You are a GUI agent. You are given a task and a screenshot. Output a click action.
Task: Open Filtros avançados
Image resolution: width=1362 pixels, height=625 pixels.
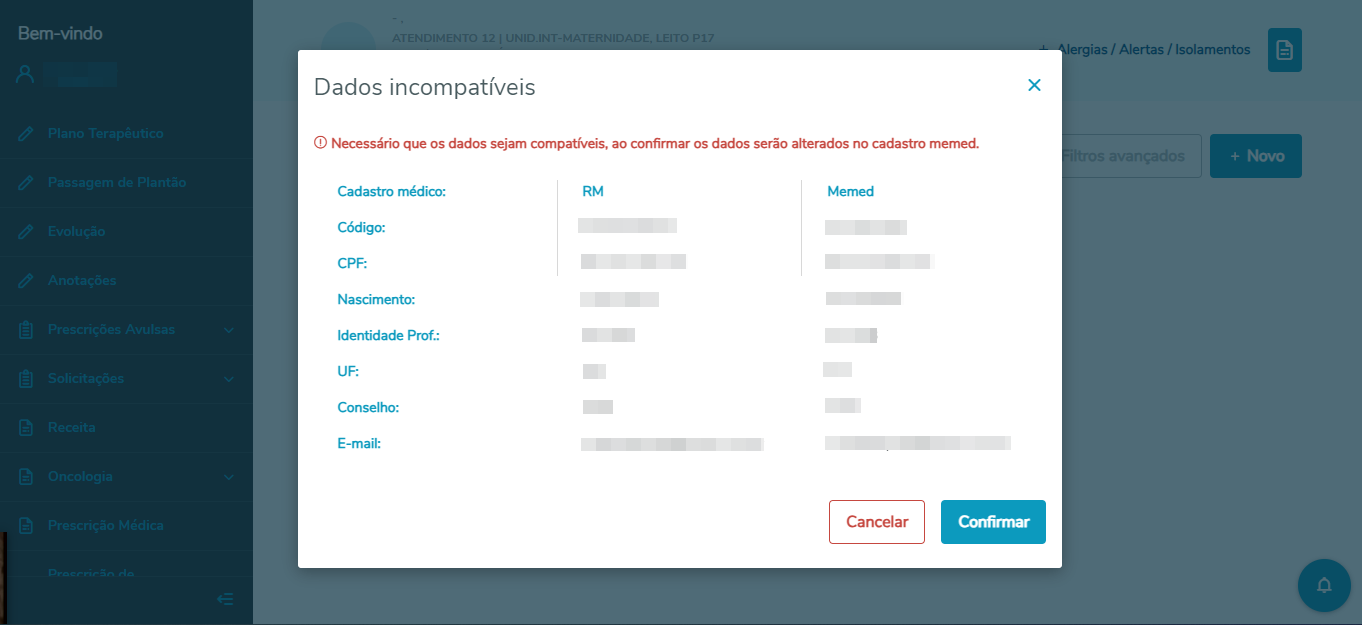(1123, 156)
